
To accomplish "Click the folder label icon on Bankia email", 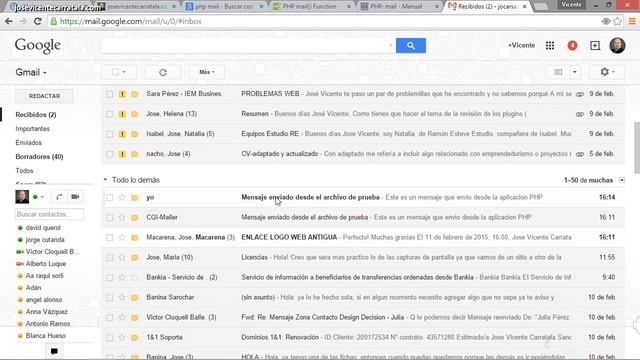I will pos(135,278).
